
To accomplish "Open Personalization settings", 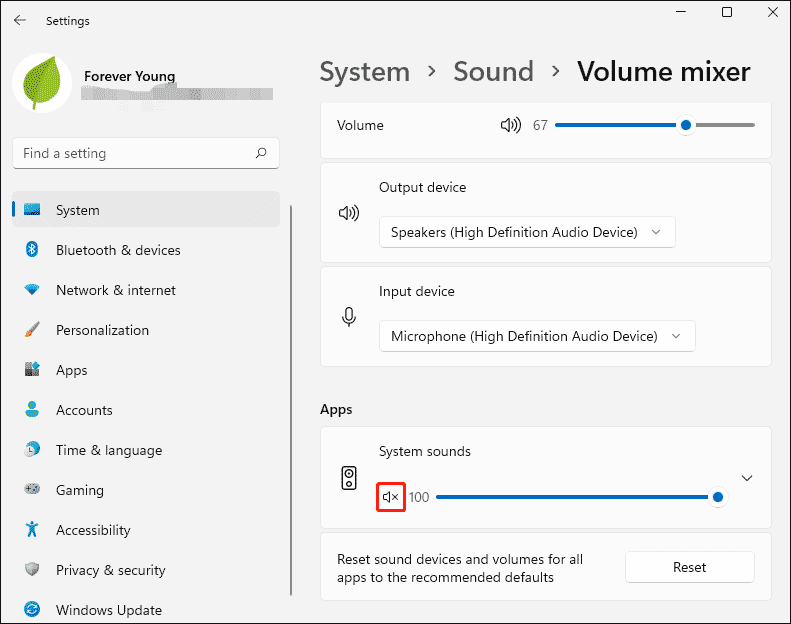I will (146, 330).
